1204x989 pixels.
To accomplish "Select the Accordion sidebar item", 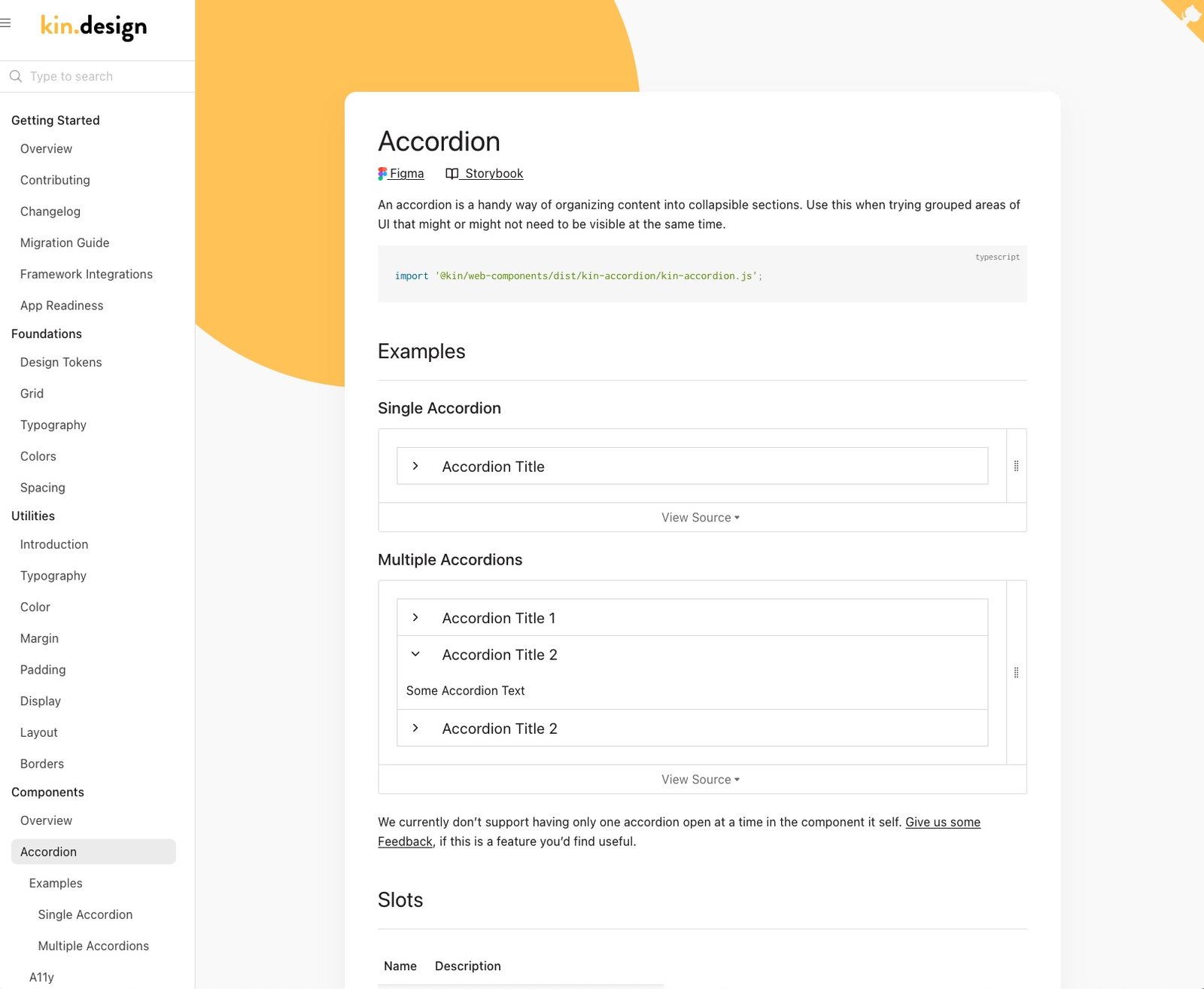I will tap(93, 852).
